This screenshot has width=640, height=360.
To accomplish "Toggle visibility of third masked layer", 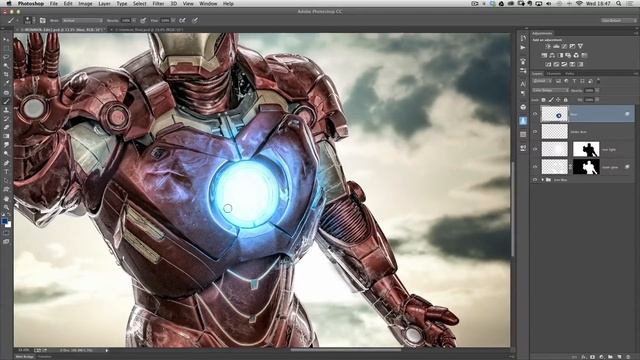I will tap(535, 149).
